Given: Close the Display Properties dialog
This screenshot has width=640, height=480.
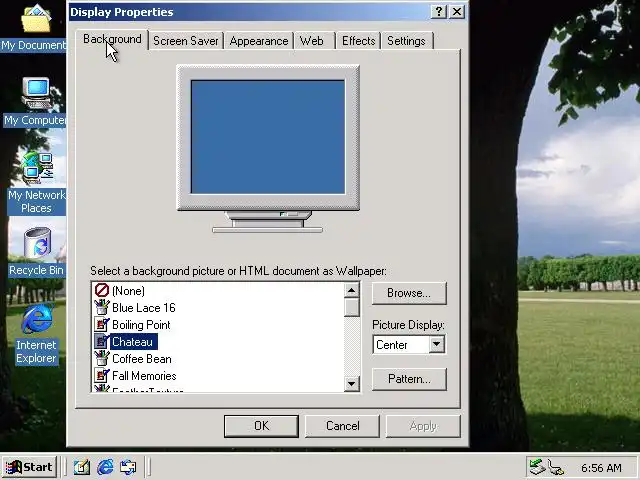Looking at the screenshot, I should (457, 12).
